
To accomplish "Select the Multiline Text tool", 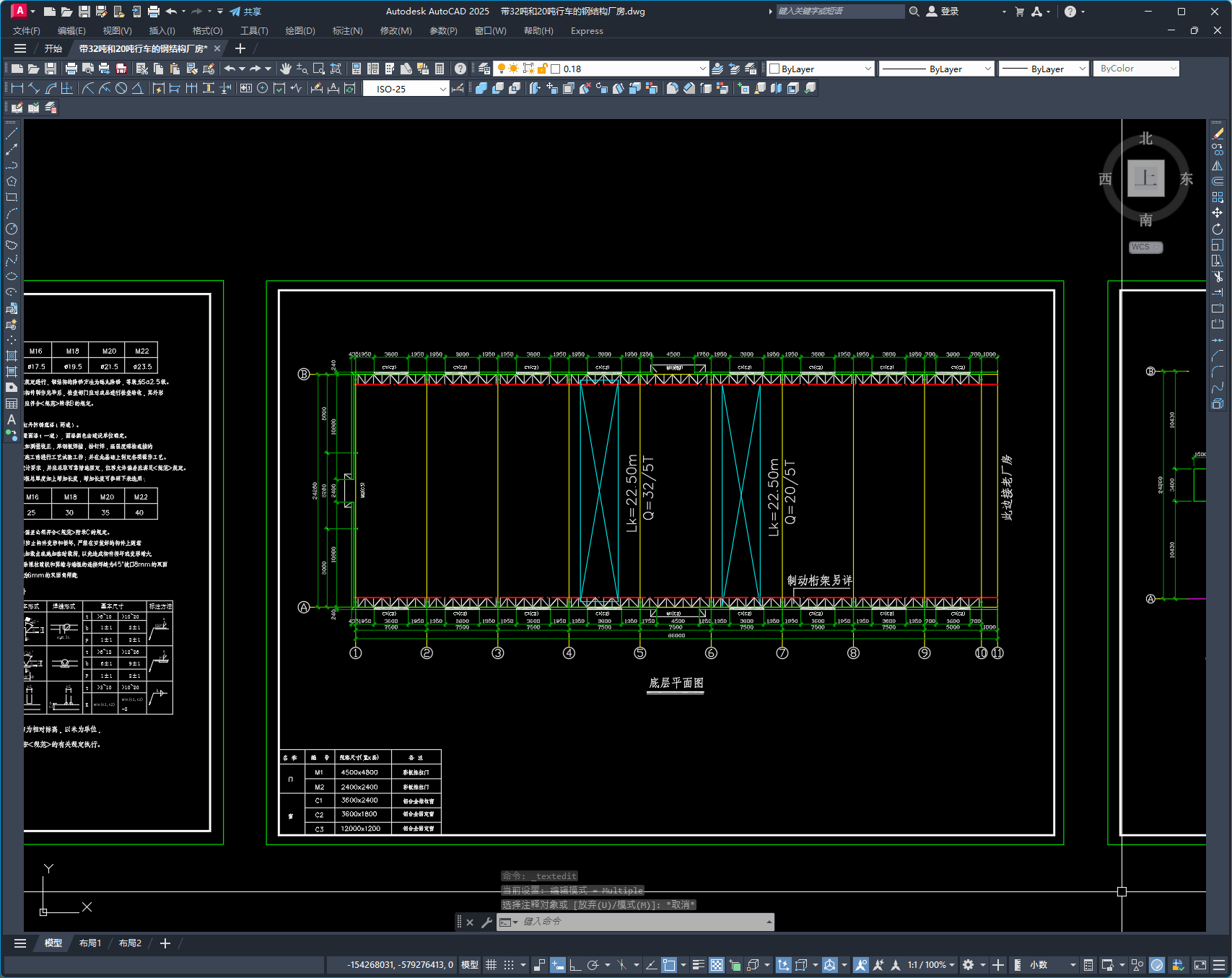I will 12,419.
